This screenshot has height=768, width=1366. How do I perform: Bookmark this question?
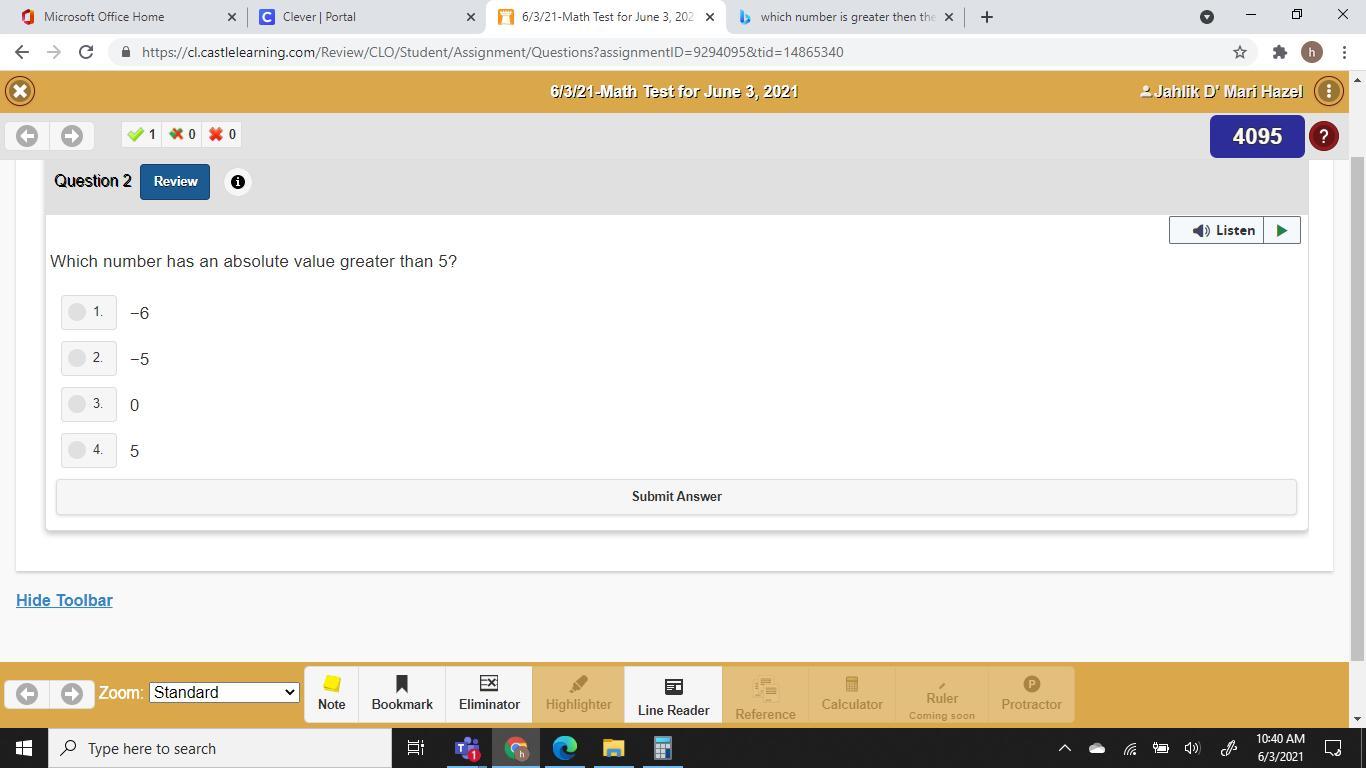[x=402, y=693]
